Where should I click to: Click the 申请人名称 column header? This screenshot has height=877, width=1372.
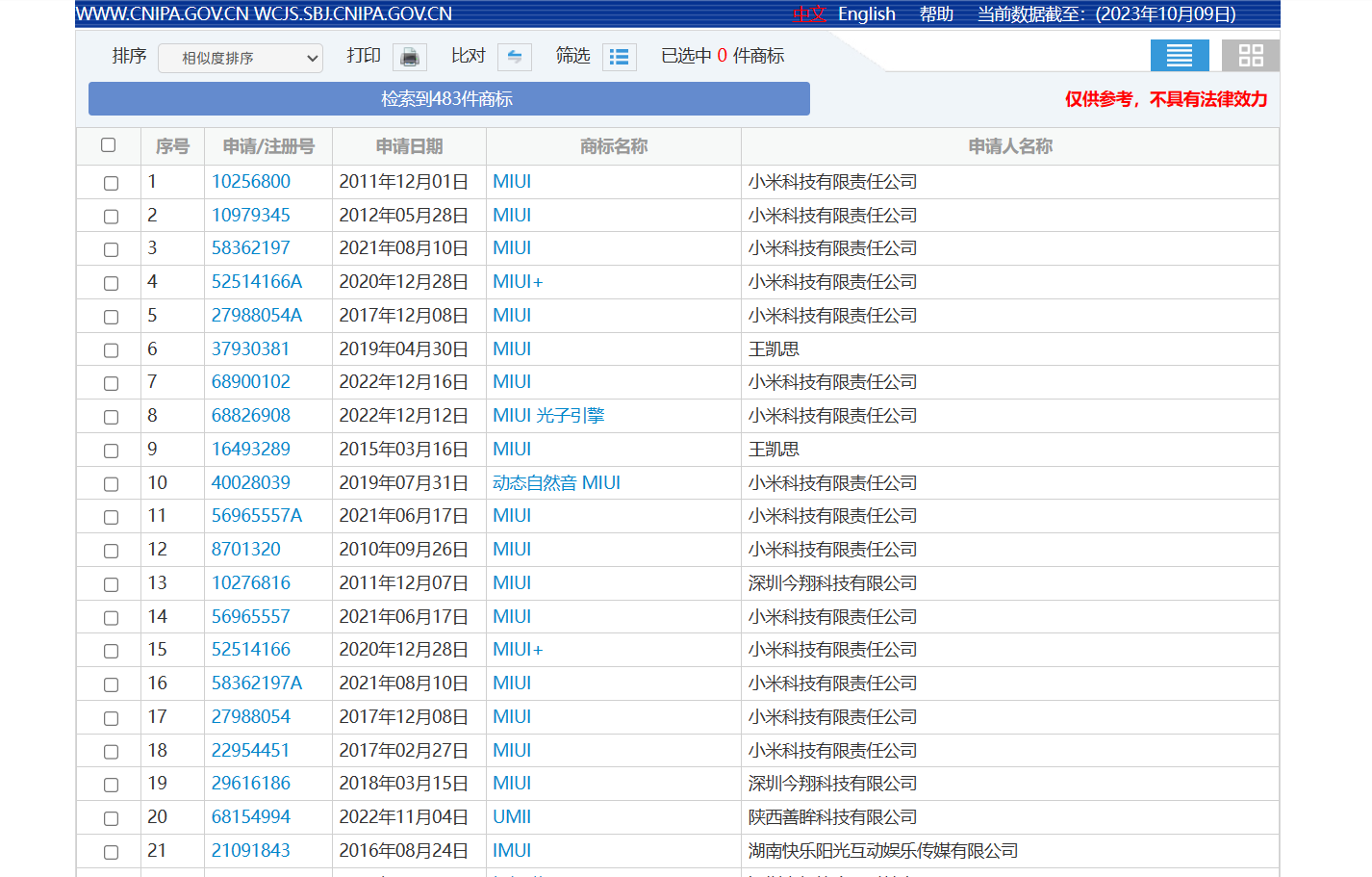point(1010,146)
